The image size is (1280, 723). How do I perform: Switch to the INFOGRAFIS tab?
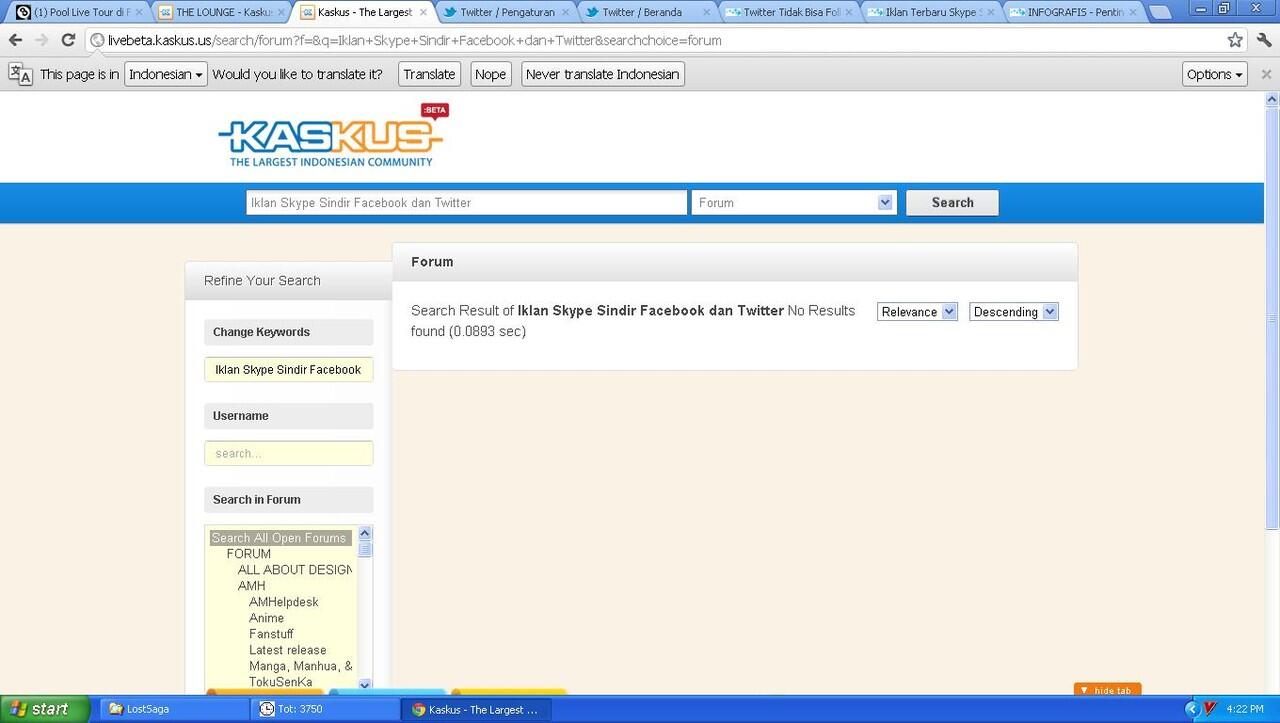pos(1073,12)
